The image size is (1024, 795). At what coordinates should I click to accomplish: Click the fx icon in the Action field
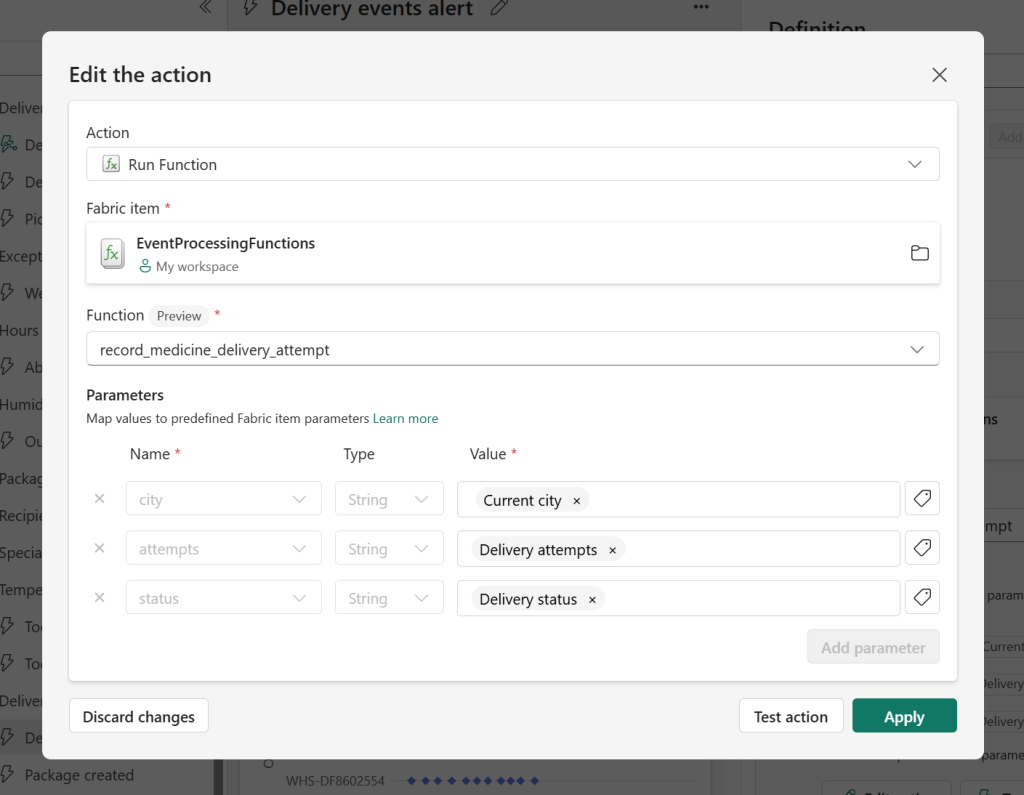pos(110,164)
